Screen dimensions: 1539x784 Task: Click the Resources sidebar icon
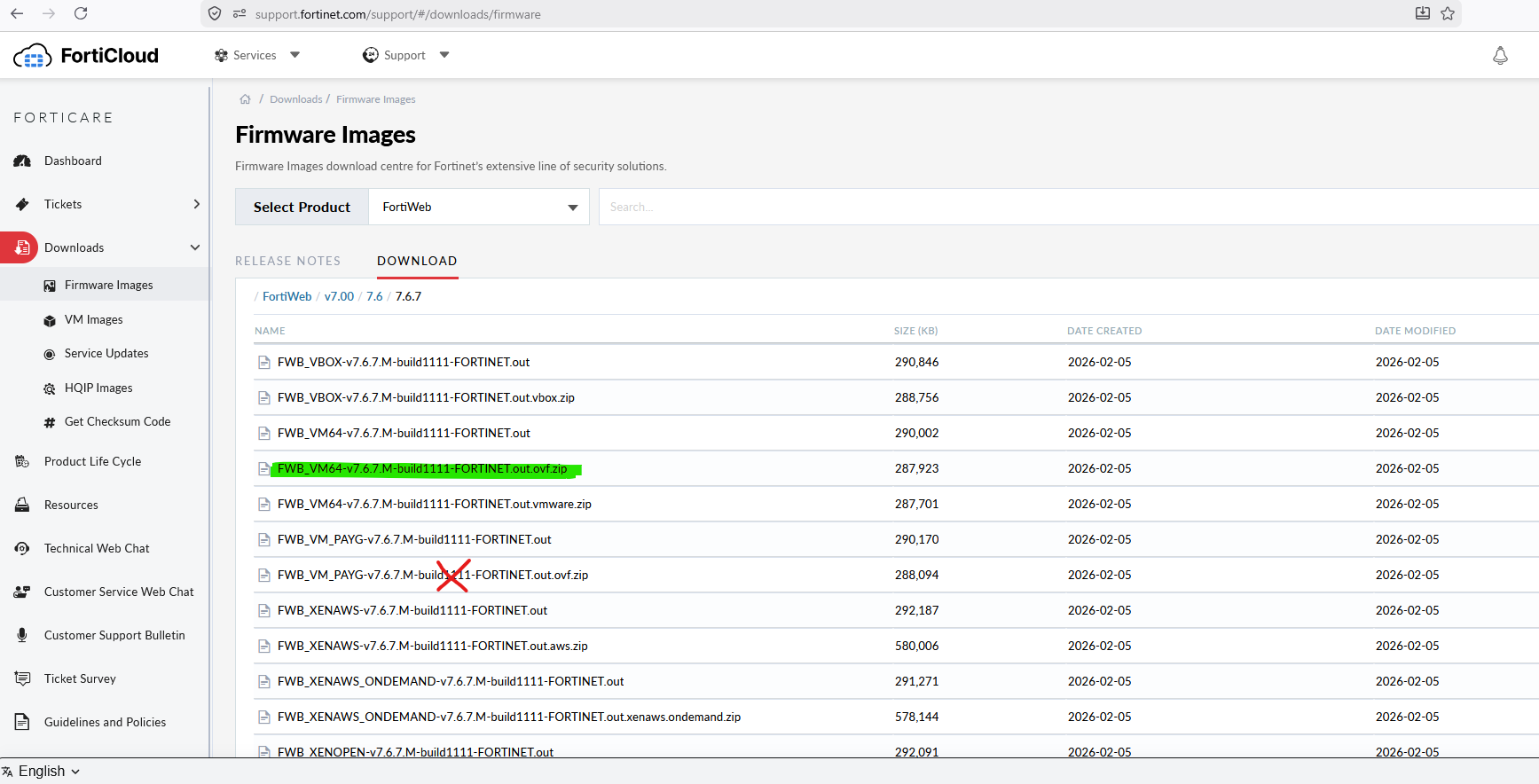coord(22,505)
